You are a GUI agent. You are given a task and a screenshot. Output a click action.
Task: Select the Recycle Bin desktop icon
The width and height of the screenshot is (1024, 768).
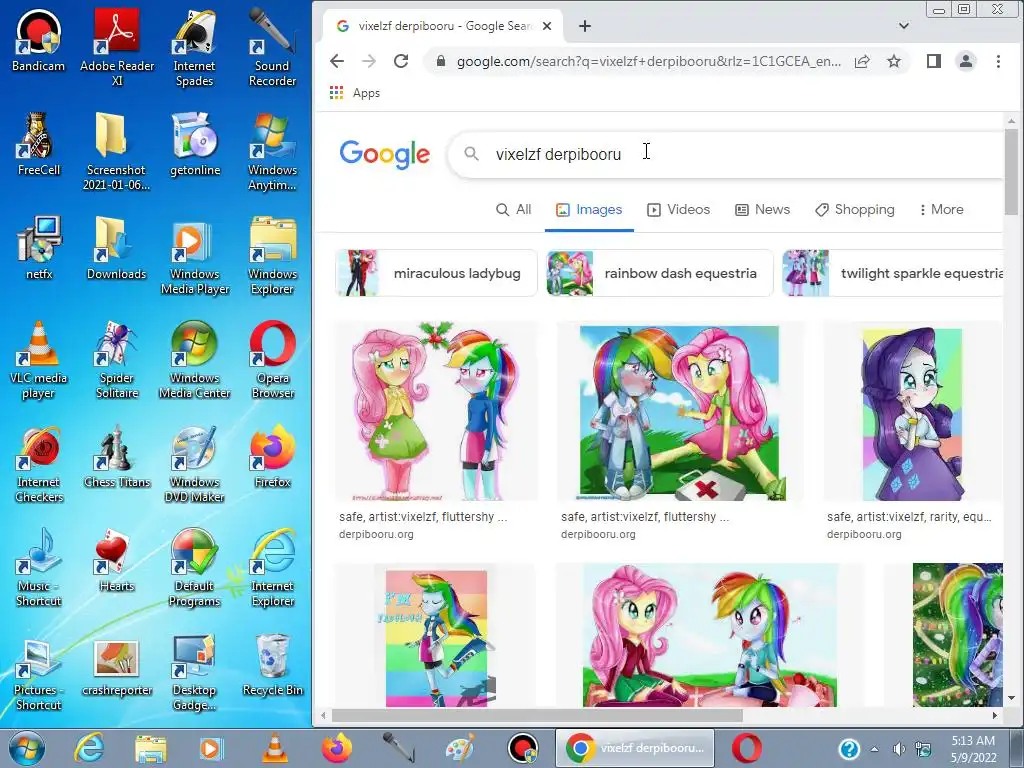coord(272,665)
